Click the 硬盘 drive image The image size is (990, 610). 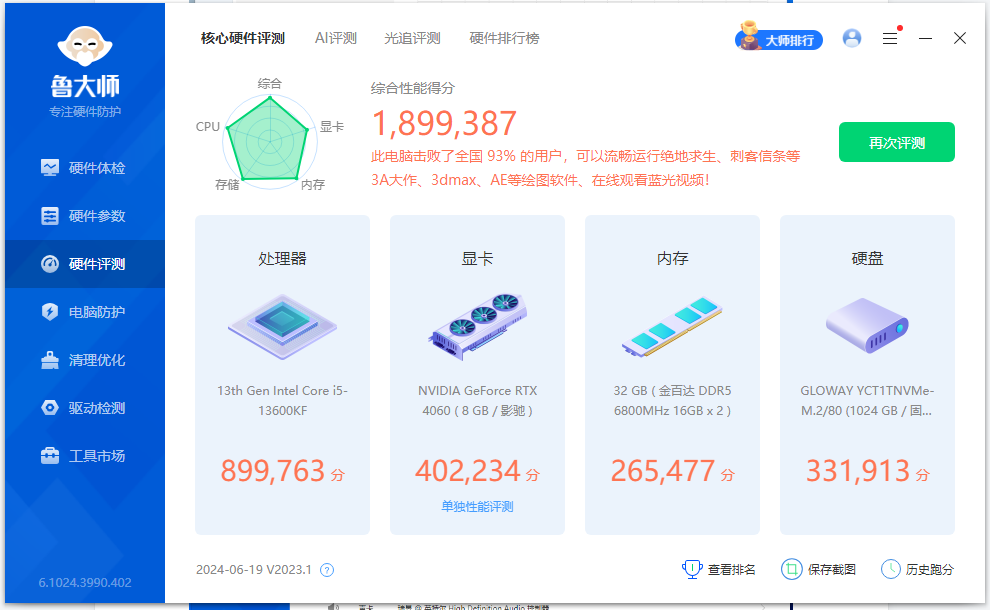point(868,326)
